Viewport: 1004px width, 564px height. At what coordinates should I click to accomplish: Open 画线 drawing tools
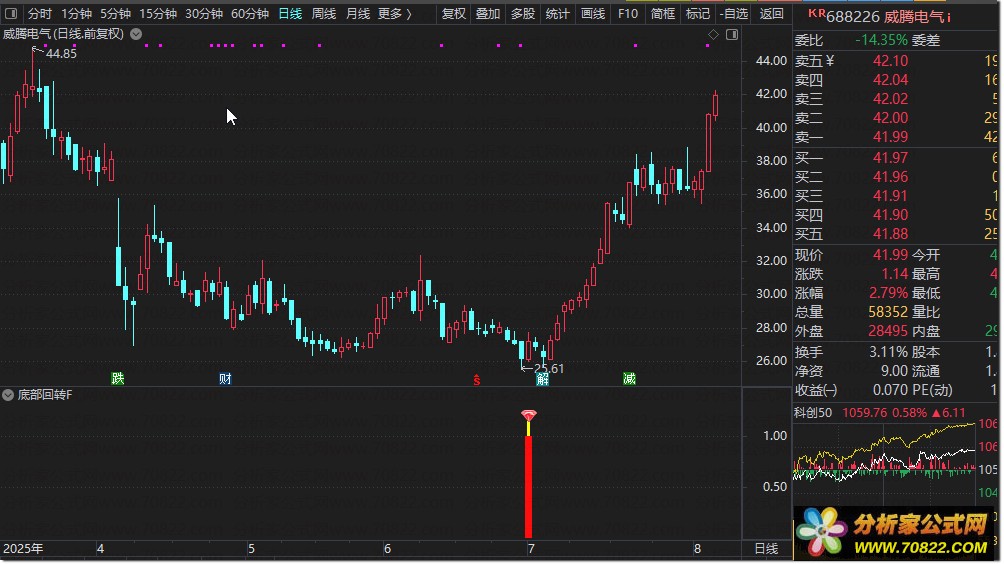pyautogui.click(x=592, y=13)
